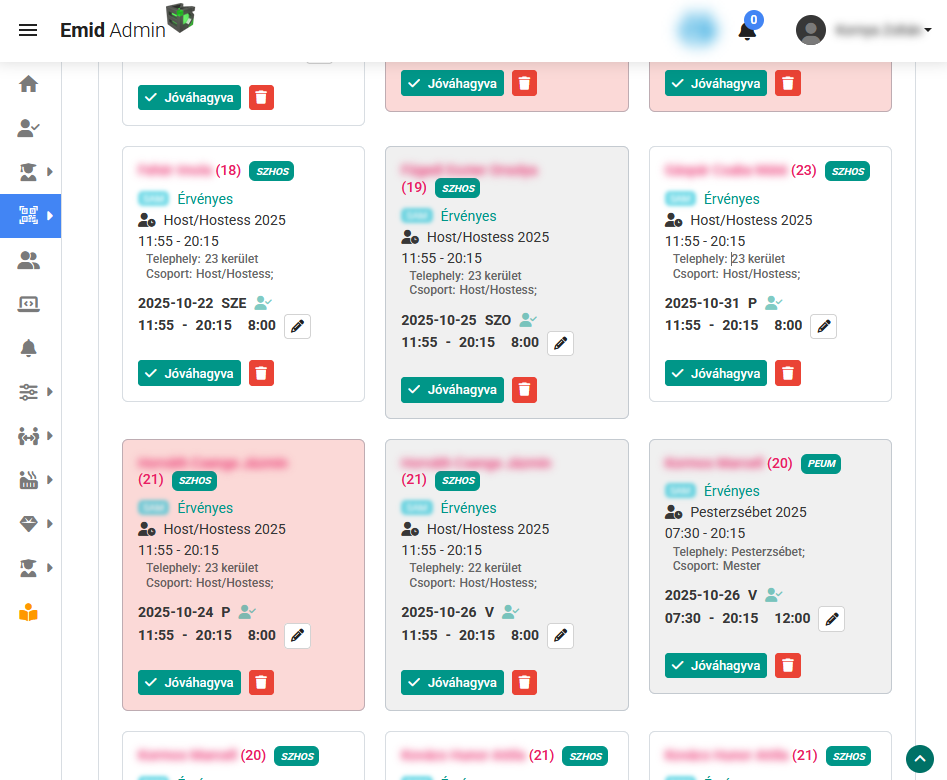Edit the 2025-10-31 shift with pencil icon

[823, 326]
